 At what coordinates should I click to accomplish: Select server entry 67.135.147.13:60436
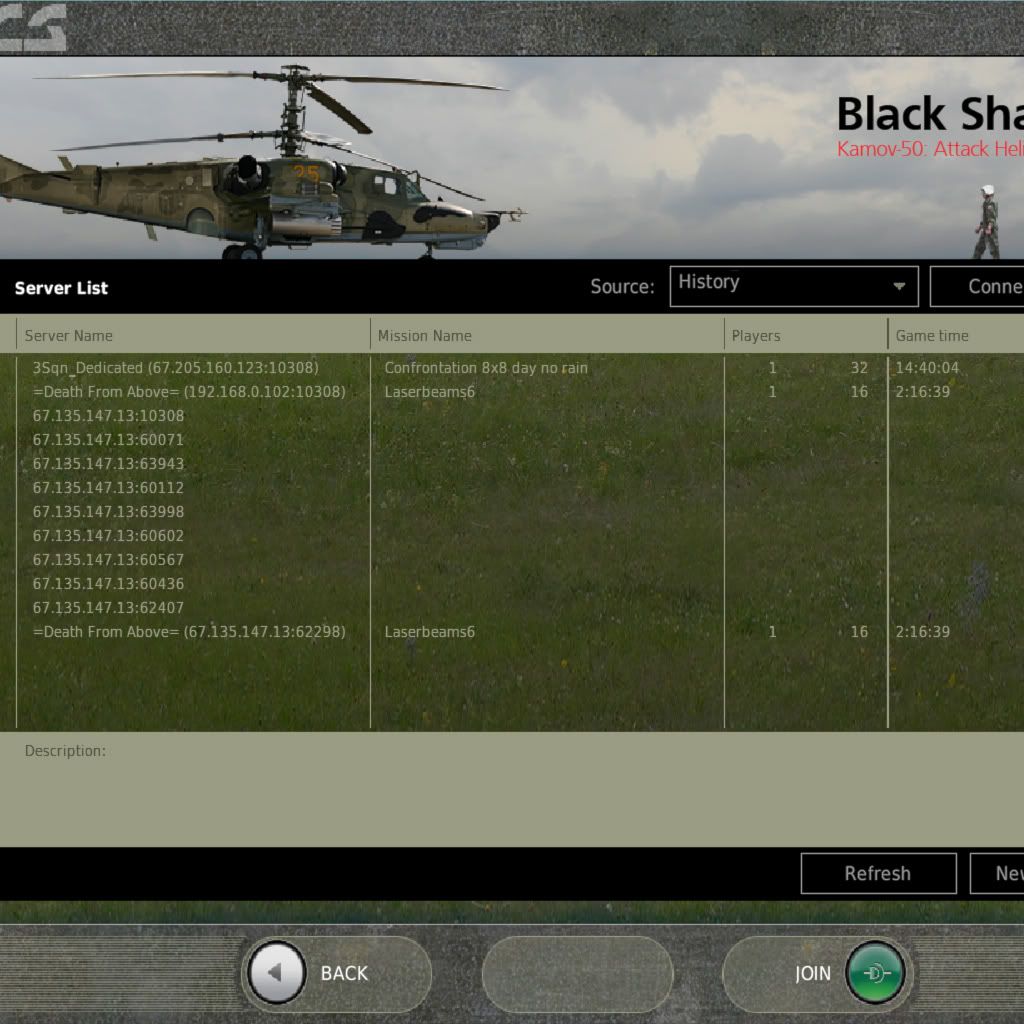click(x=108, y=584)
